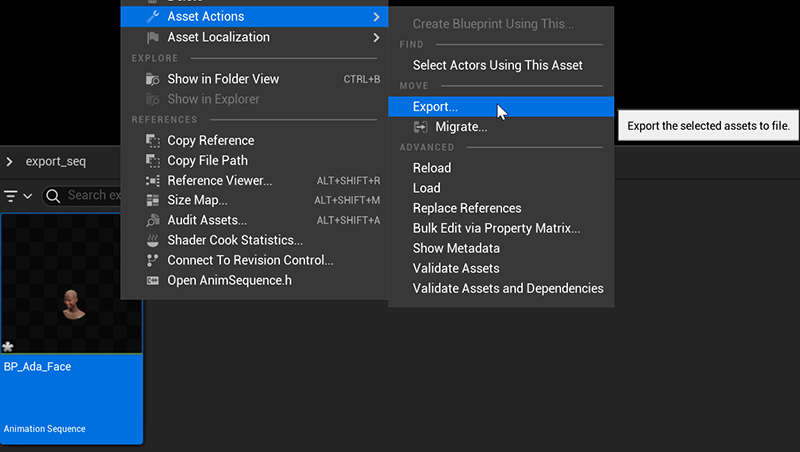Click the export_seq folder breadcrumb
Image resolution: width=800 pixels, height=452 pixels.
56,162
